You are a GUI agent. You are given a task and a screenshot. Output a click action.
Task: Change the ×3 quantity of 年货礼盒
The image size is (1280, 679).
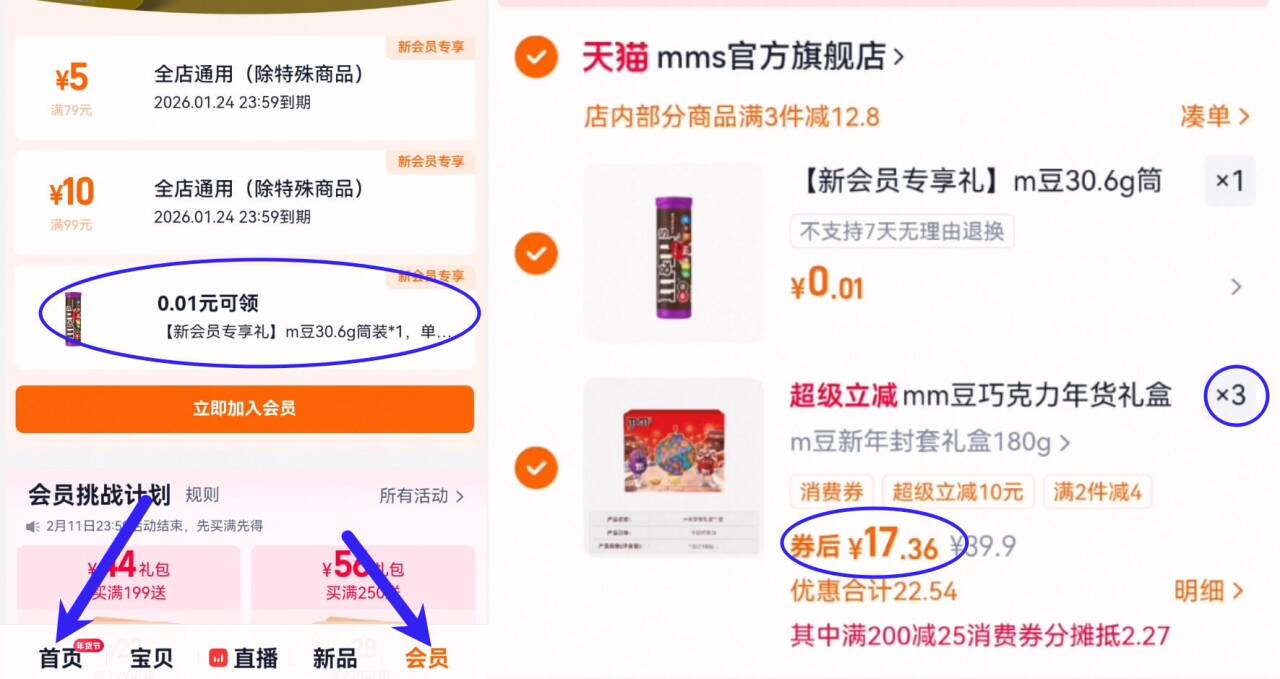coord(1231,396)
